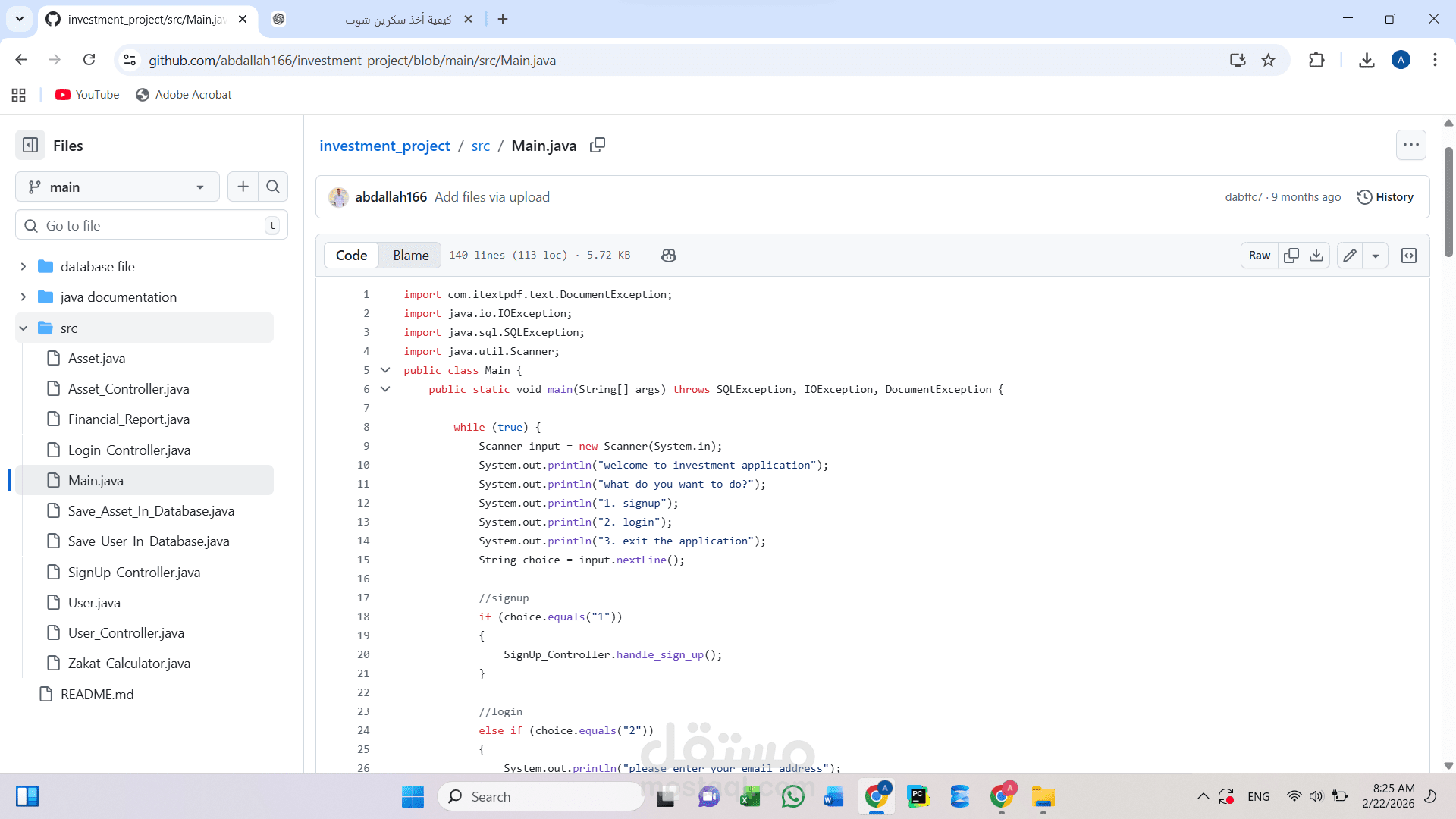Download raw file icon
1456x819 pixels.
[x=1316, y=256]
